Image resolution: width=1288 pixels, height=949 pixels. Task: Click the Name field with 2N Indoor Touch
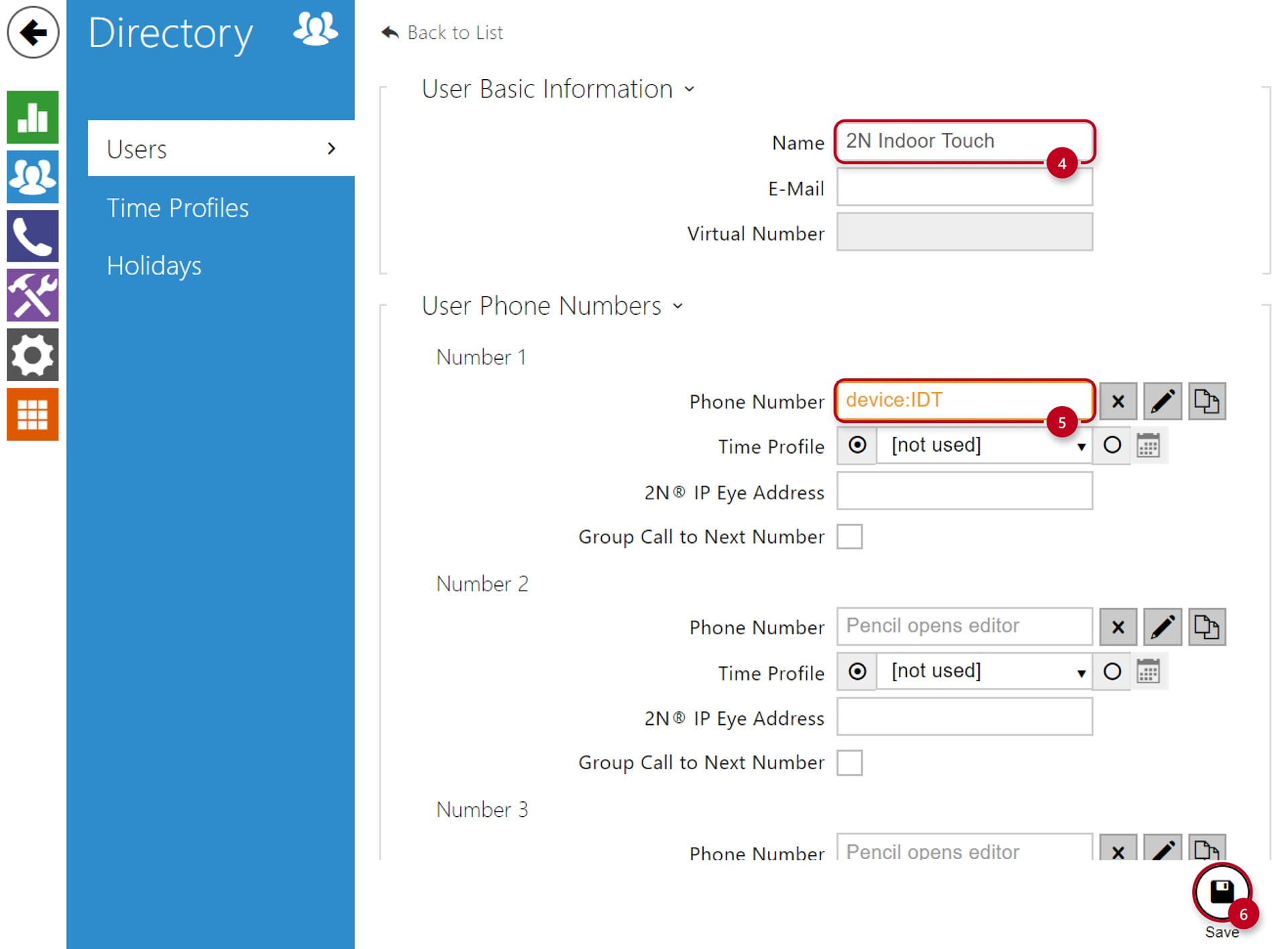[x=964, y=142]
